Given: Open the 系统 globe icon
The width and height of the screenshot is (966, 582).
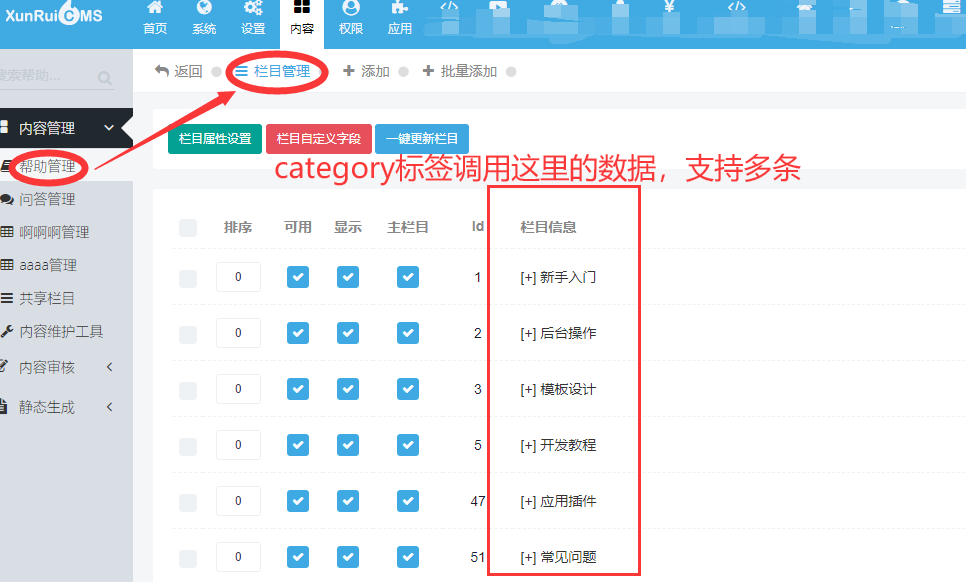Looking at the screenshot, I should [204, 7].
